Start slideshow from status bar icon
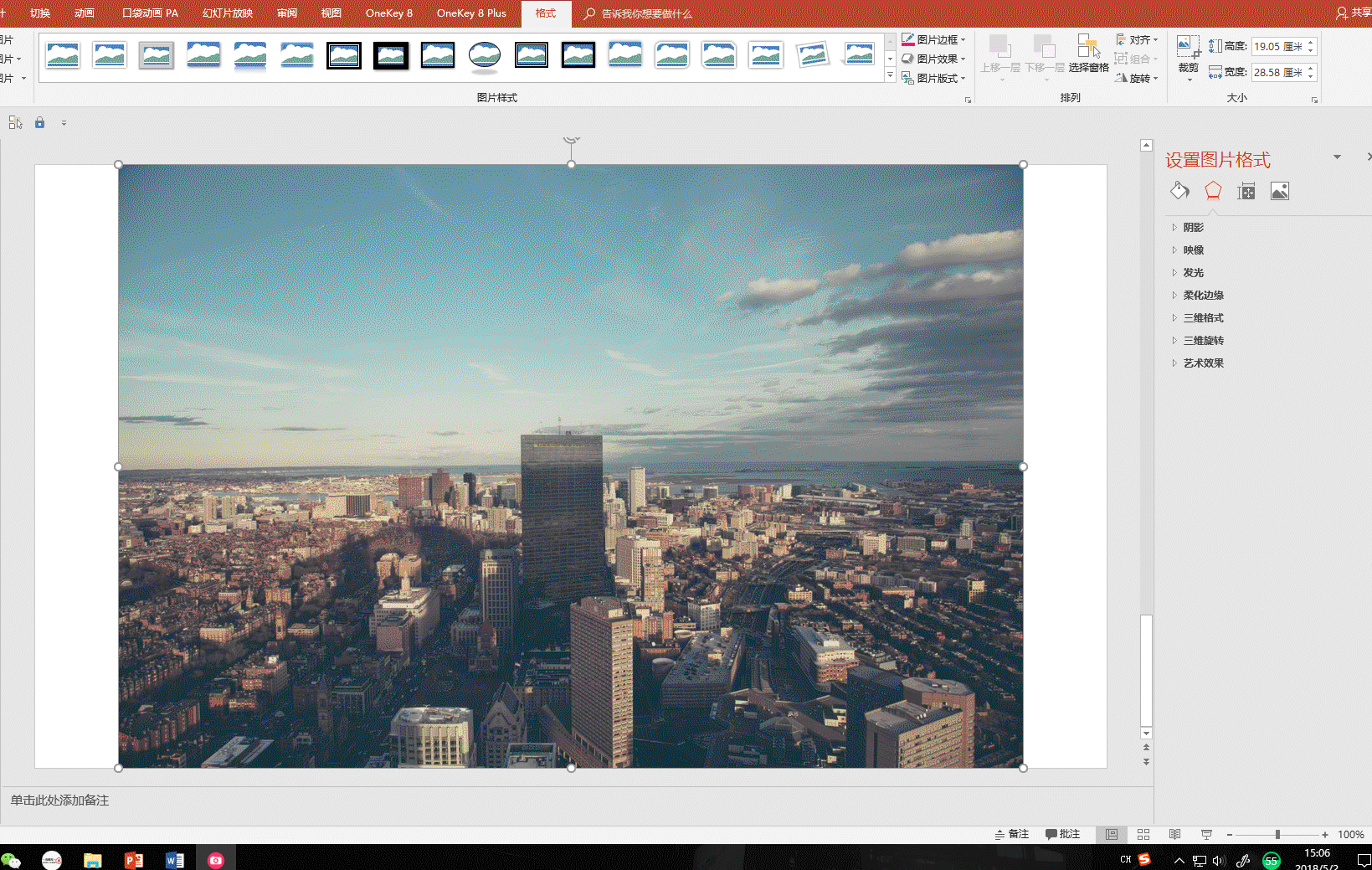Screen dimensions: 1372x870 (1206, 835)
